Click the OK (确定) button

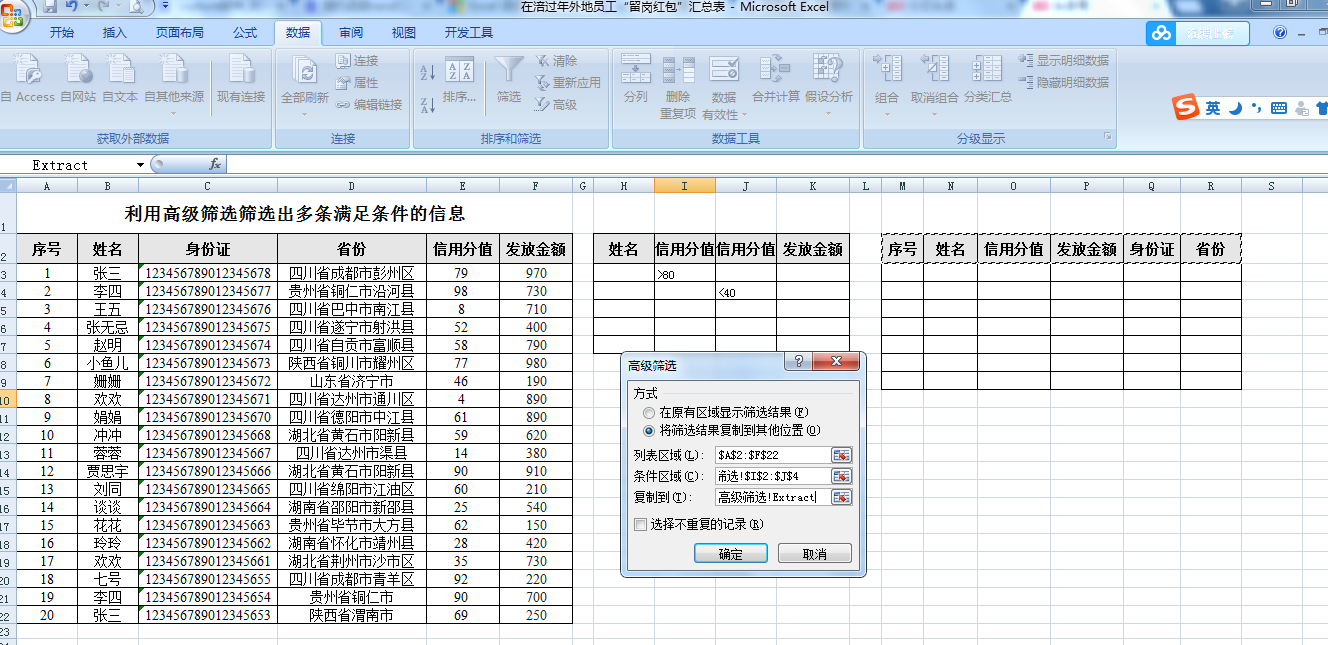(x=731, y=554)
